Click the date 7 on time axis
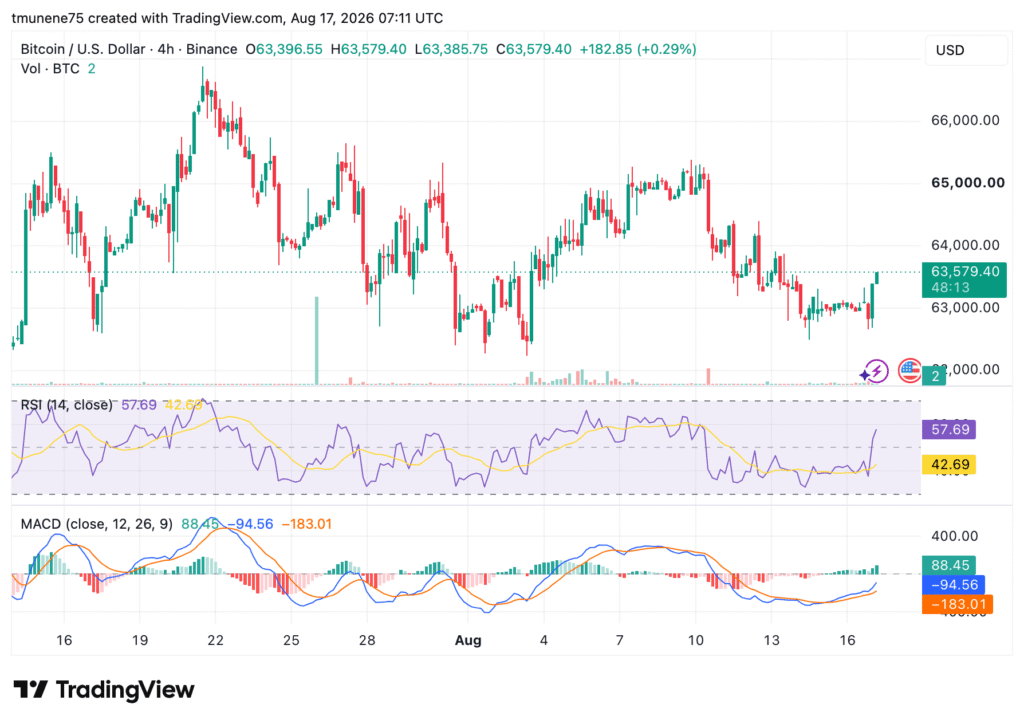The height and width of the screenshot is (724, 1024). [619, 640]
